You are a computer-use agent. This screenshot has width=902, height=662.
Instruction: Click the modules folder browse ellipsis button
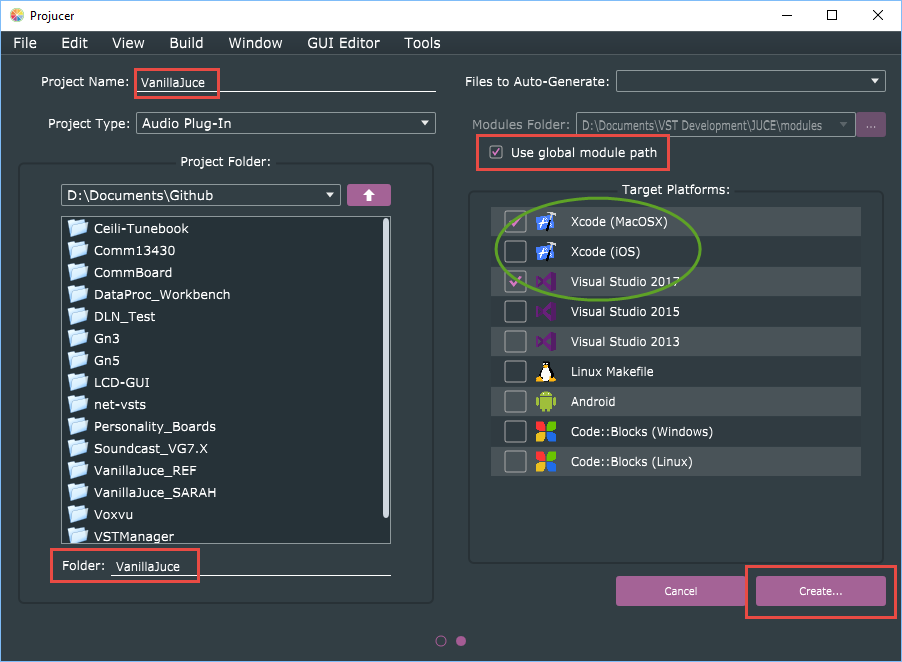pos(871,125)
